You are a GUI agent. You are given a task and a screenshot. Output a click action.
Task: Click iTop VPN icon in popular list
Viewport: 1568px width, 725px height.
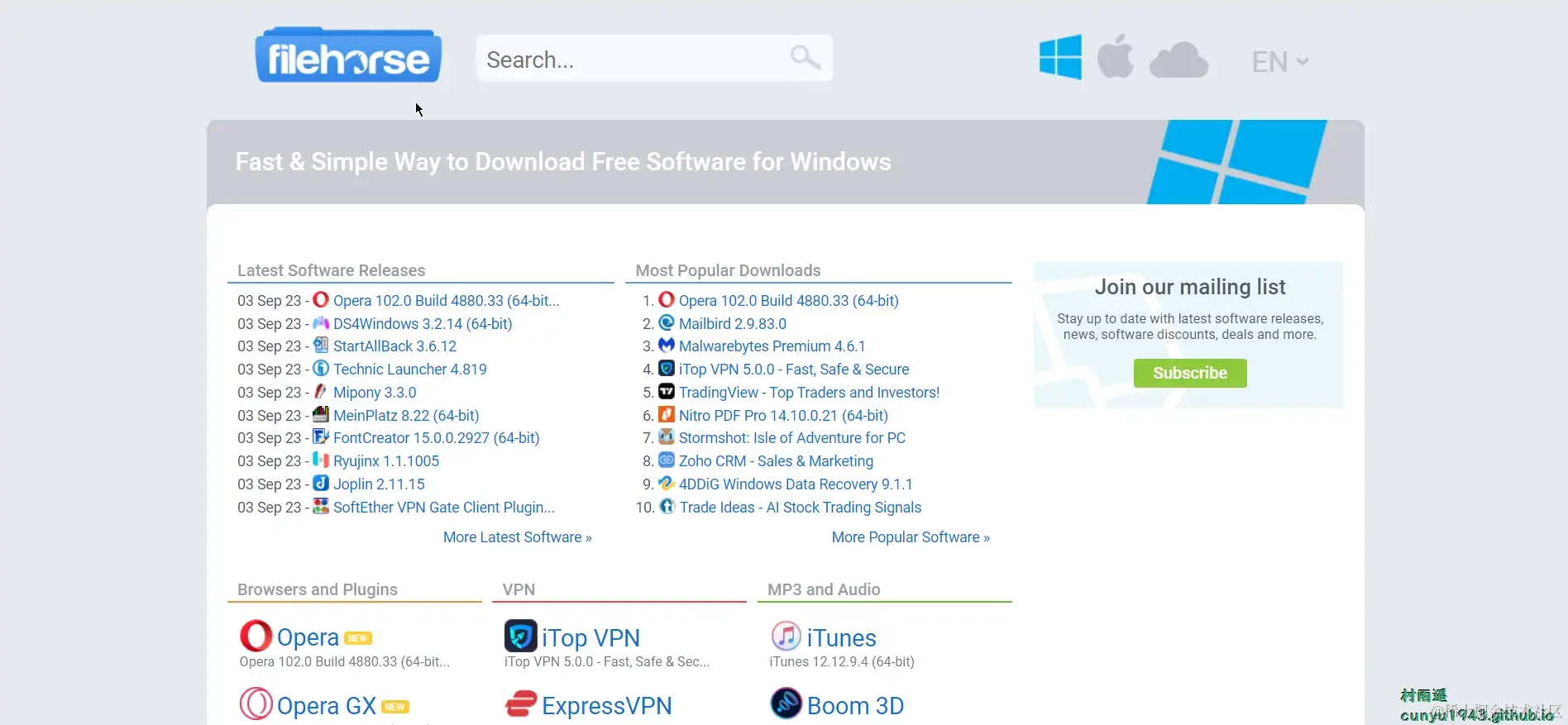667,369
